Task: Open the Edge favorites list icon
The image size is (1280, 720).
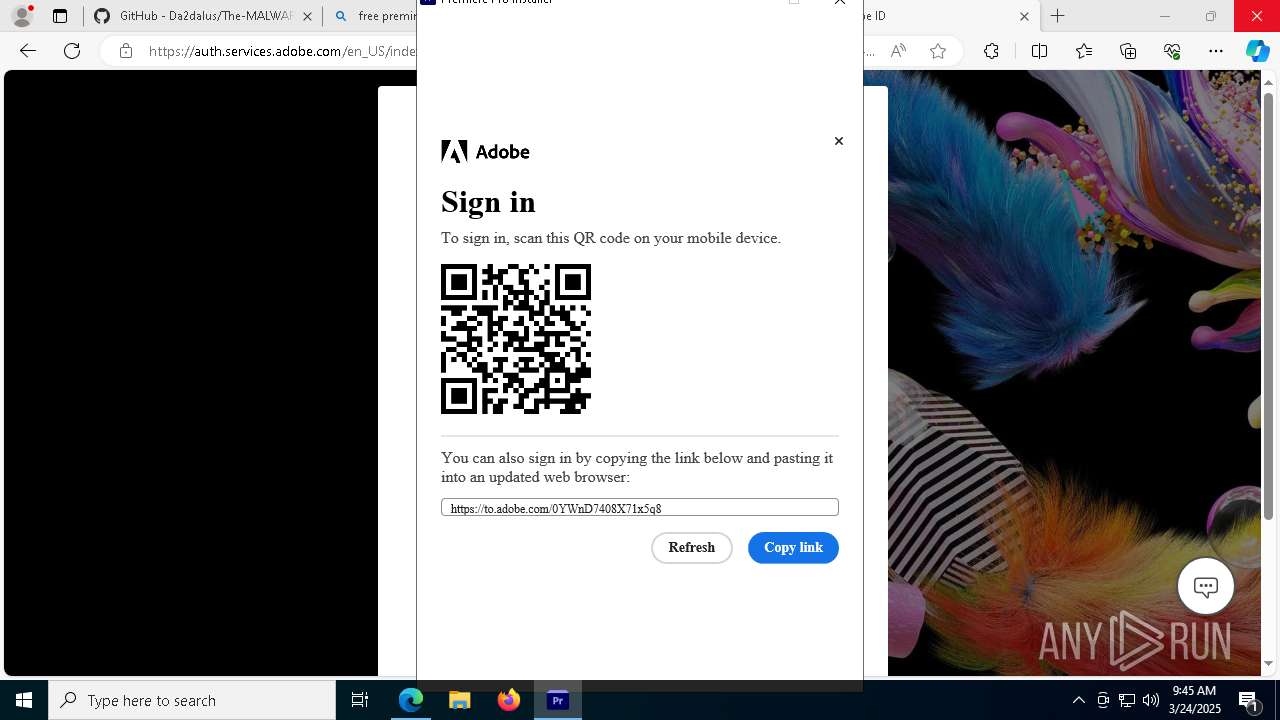Action: click(x=1084, y=51)
